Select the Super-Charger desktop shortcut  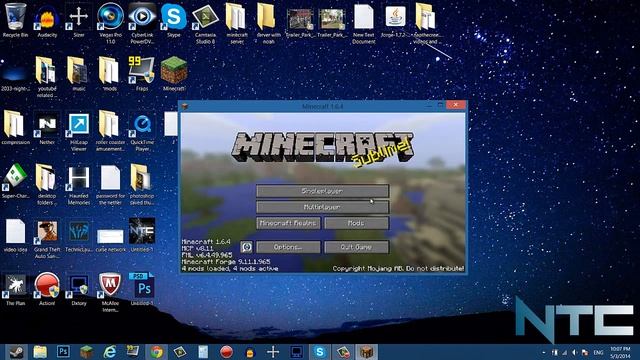coord(16,181)
